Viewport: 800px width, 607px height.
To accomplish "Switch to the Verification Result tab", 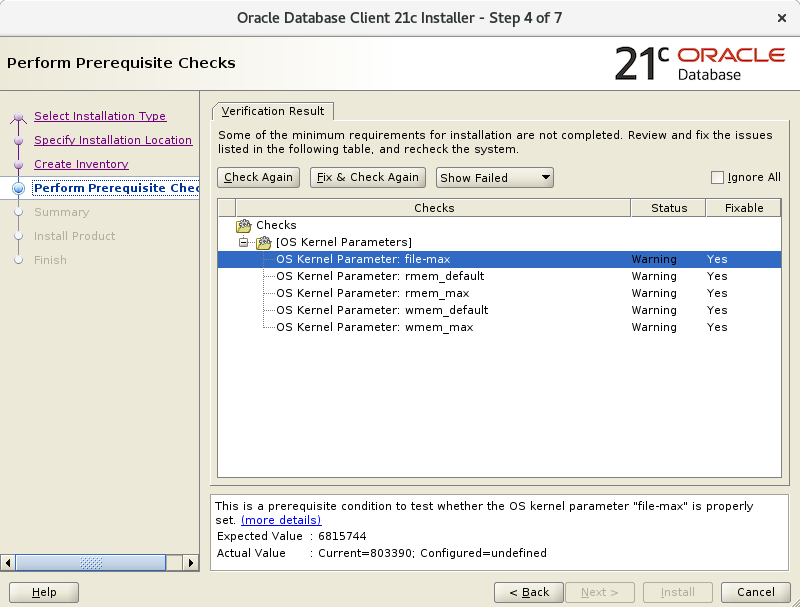I will tap(274, 111).
